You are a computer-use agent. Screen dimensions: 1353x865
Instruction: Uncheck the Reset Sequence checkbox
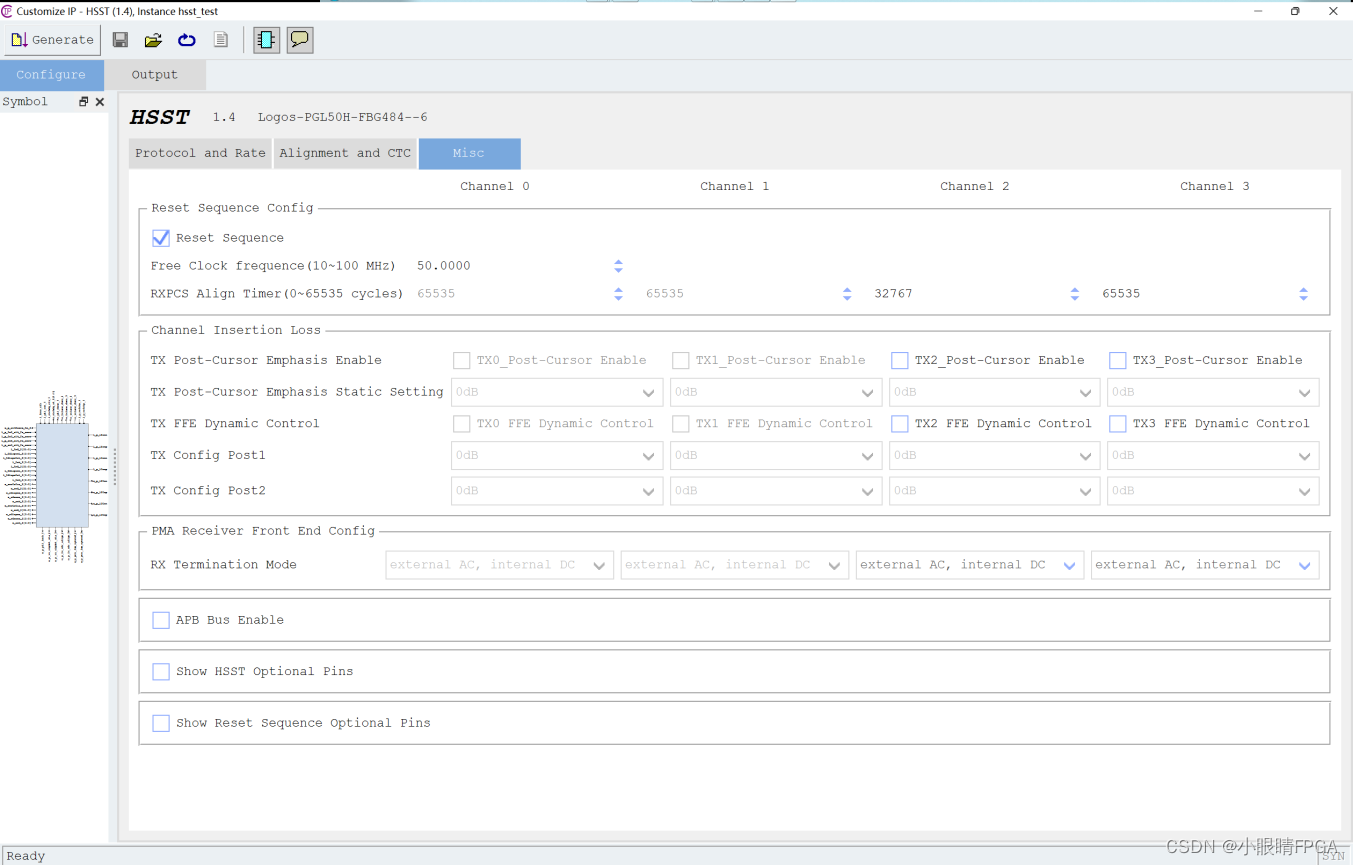coord(160,238)
